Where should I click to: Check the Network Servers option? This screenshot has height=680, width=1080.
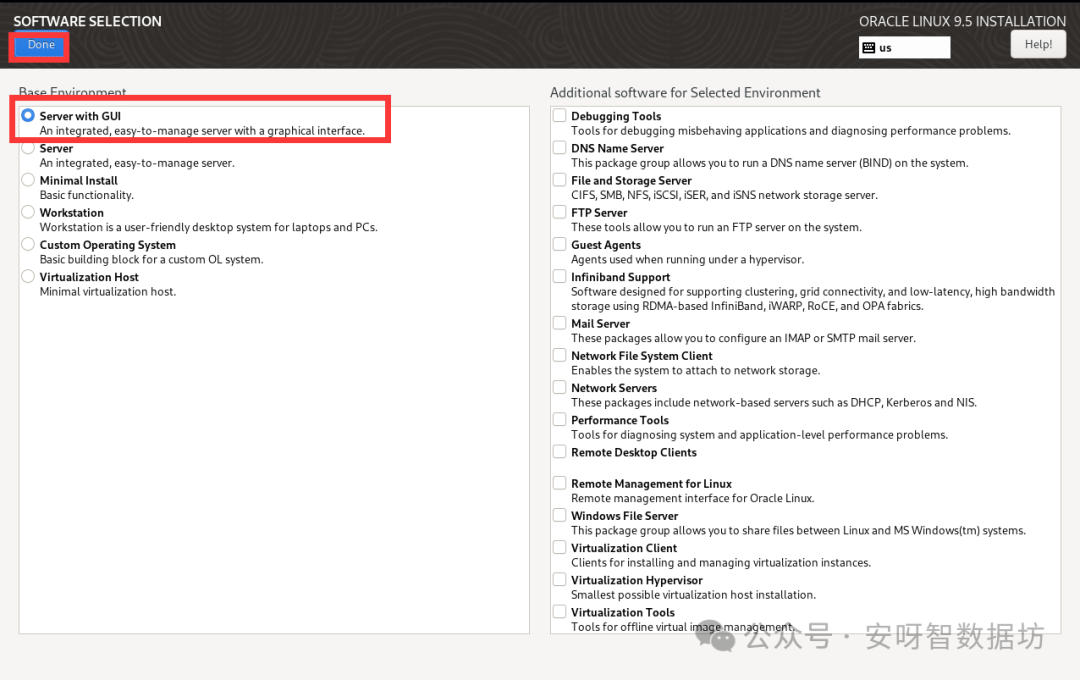coord(559,387)
